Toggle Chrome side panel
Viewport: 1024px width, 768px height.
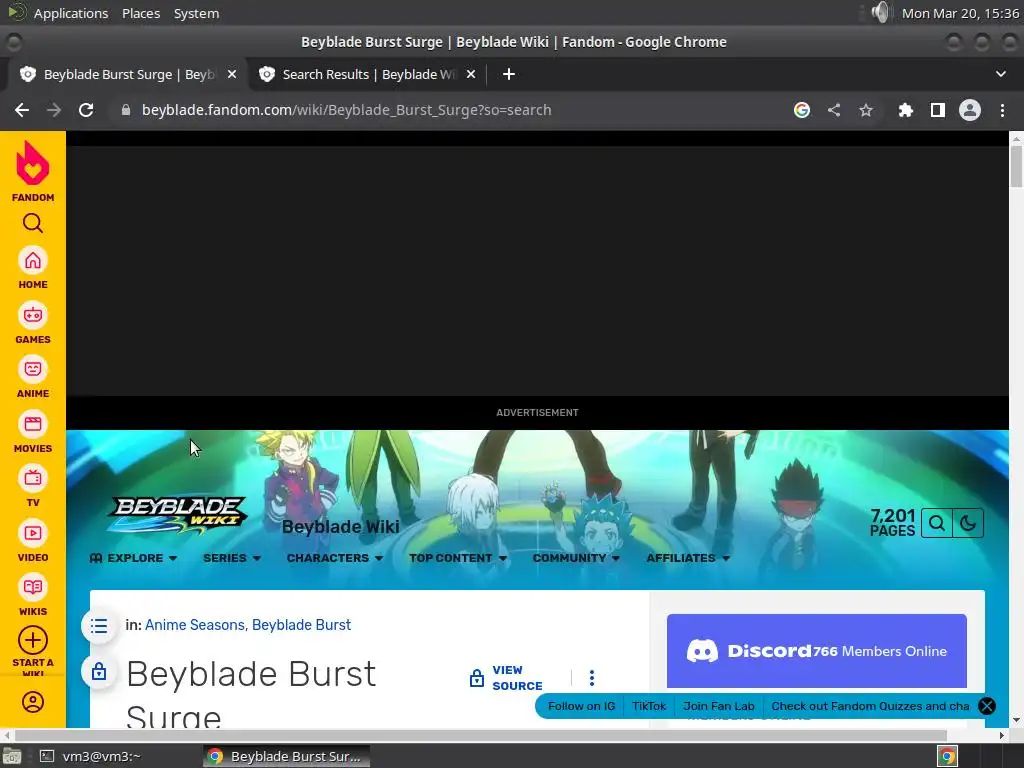pyautogui.click(x=938, y=110)
